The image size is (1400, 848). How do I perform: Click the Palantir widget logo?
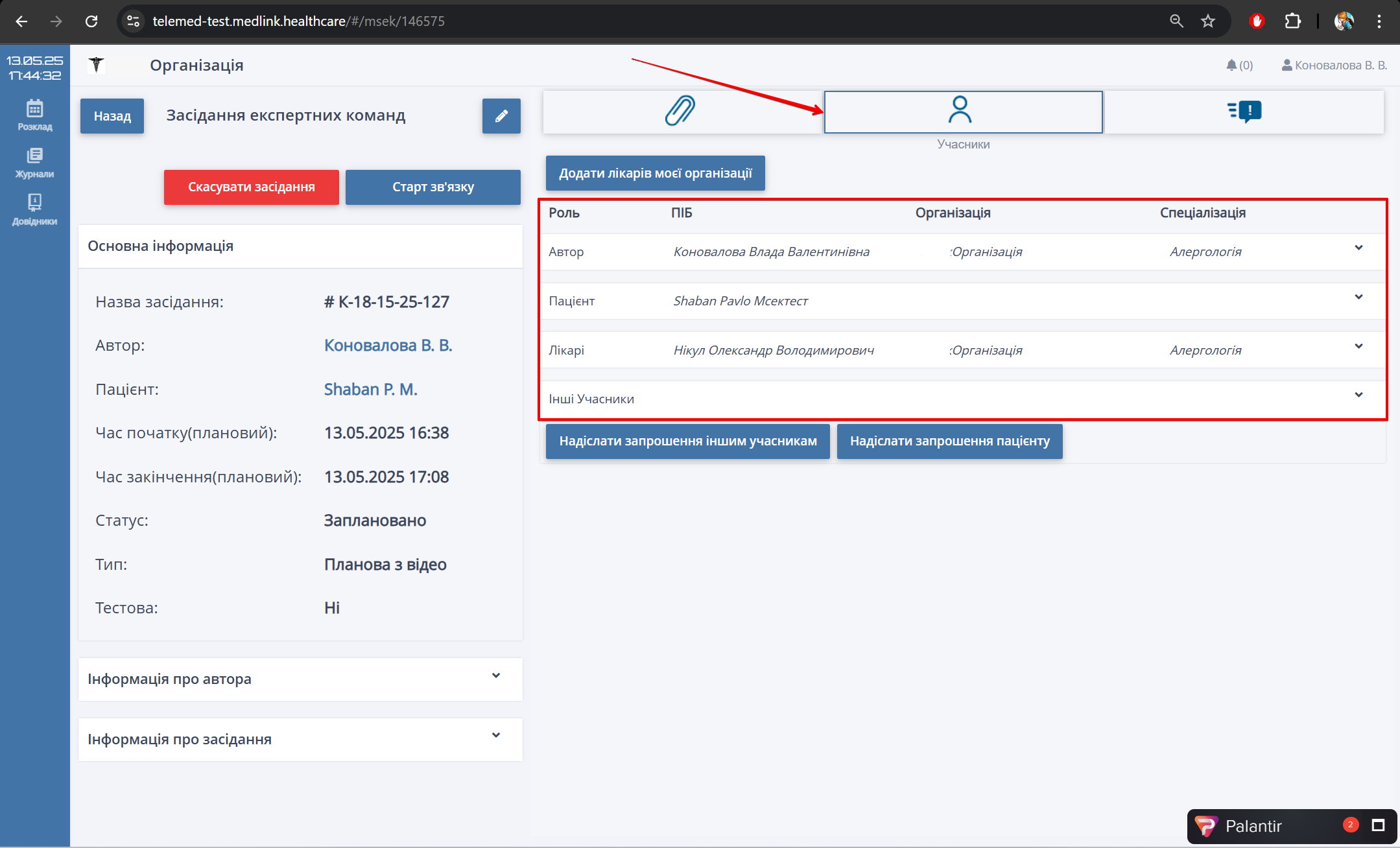(1206, 826)
